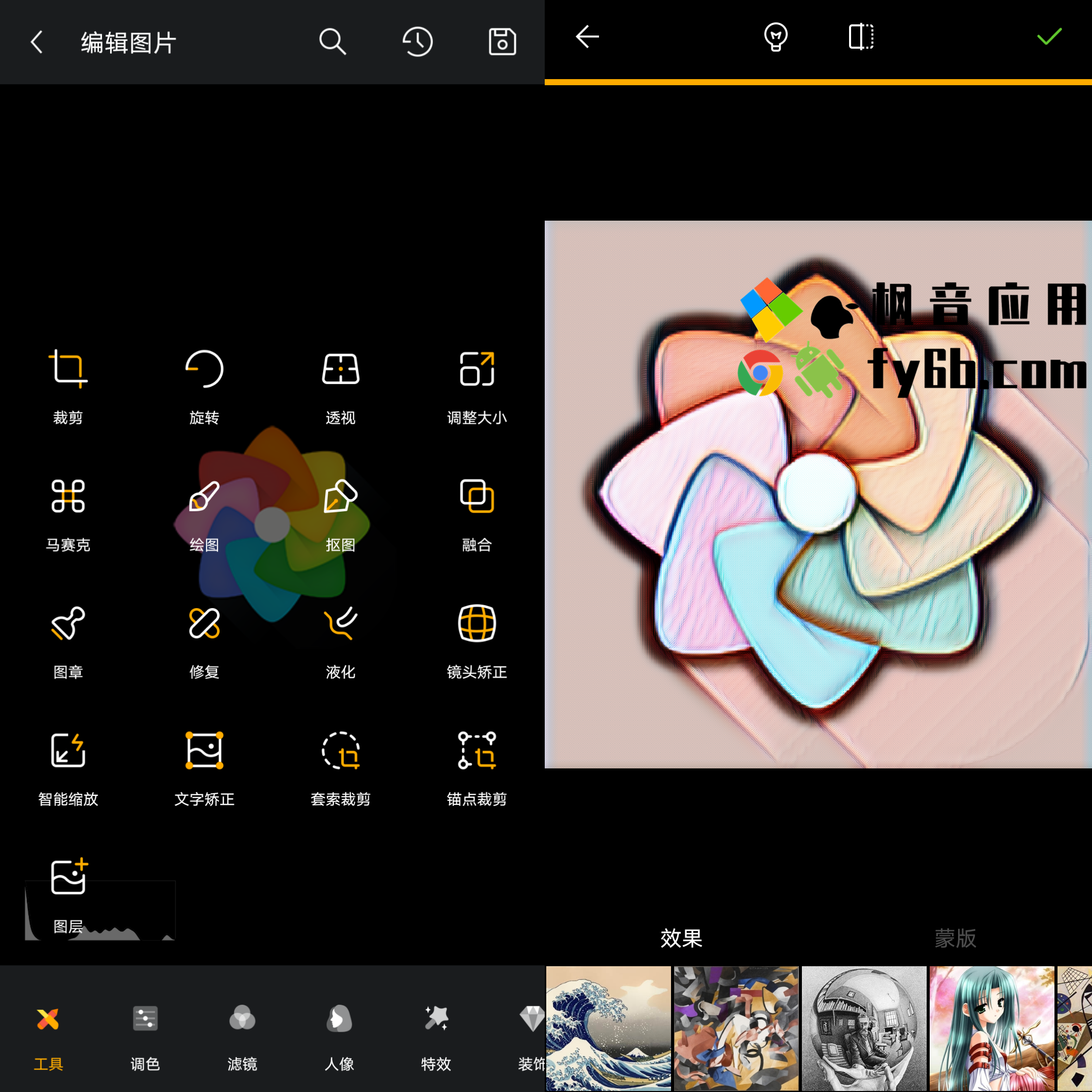Open the 融合 blend tool

[477, 514]
